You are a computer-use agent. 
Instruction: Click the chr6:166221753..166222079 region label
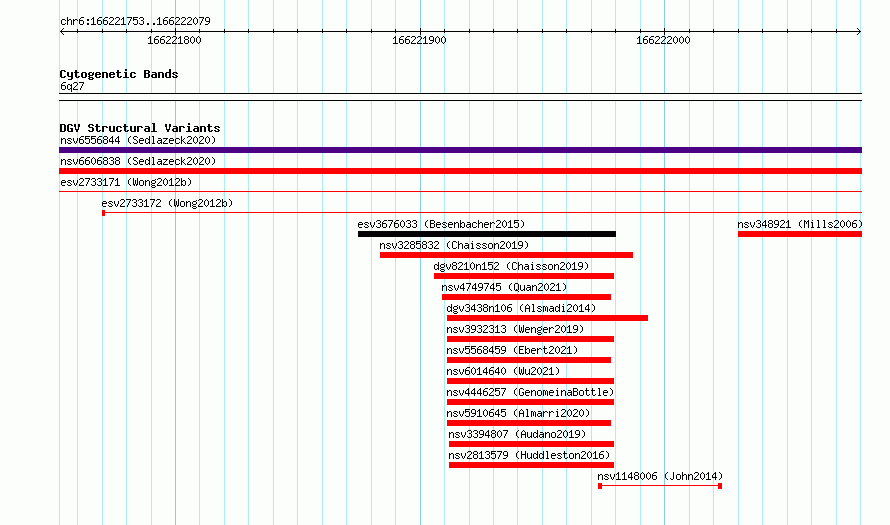(x=135, y=21)
